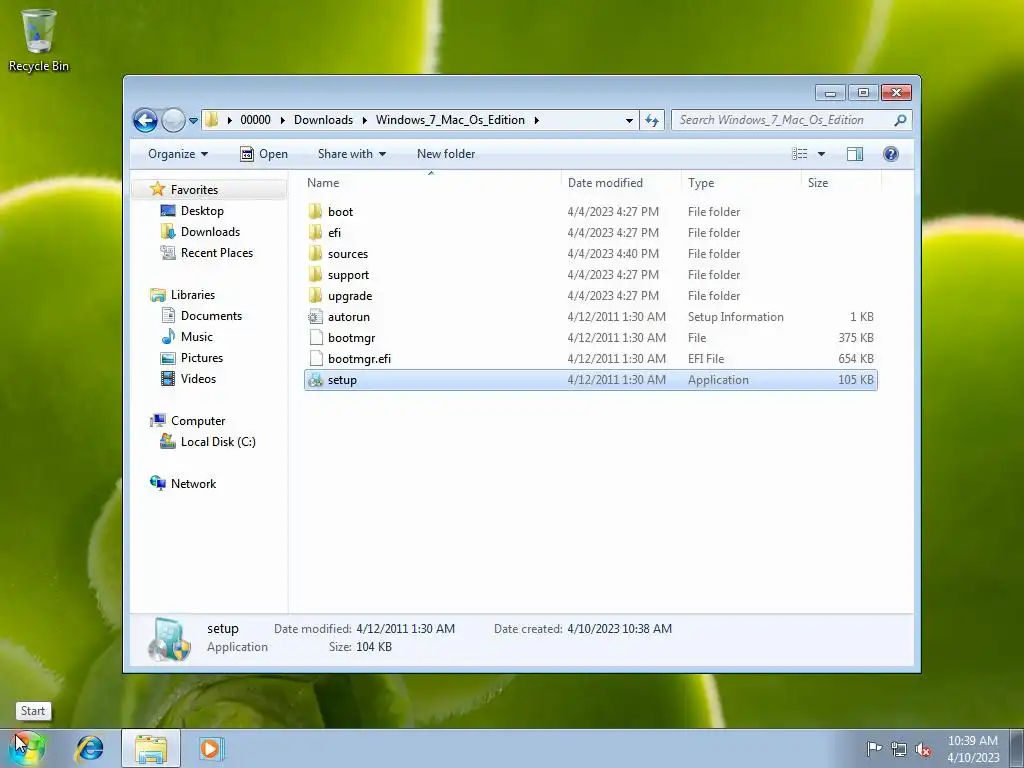Open the Share with menu
The height and width of the screenshot is (768, 1024).
(351, 154)
